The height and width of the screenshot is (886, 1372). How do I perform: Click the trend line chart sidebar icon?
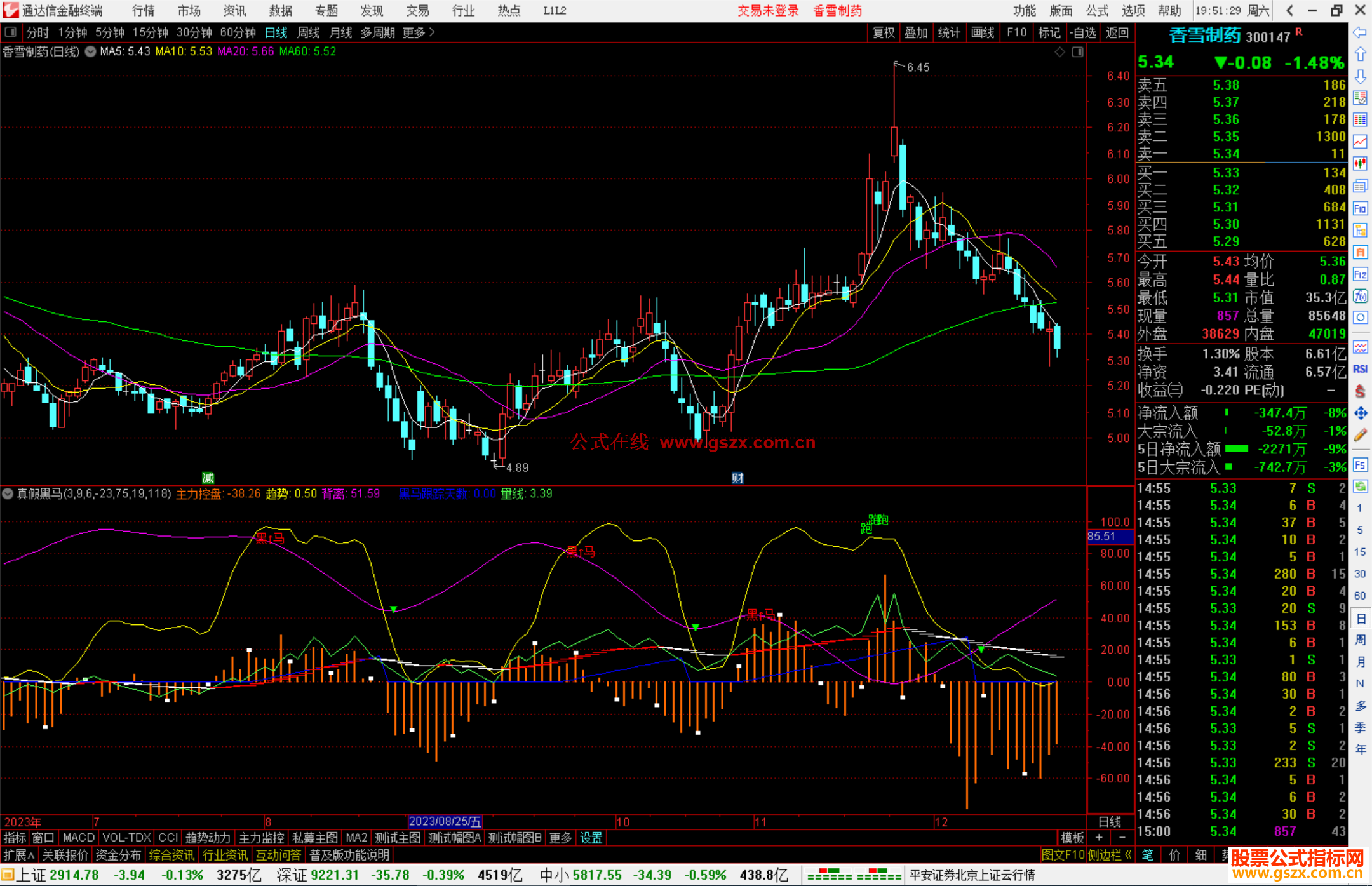point(1360,142)
